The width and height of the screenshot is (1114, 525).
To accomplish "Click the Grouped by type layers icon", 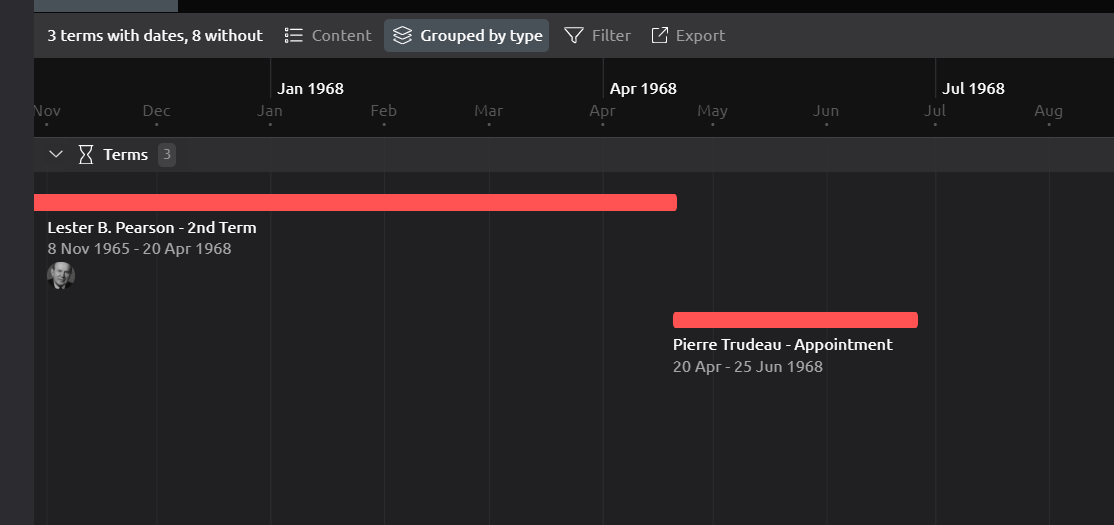I will coord(402,36).
